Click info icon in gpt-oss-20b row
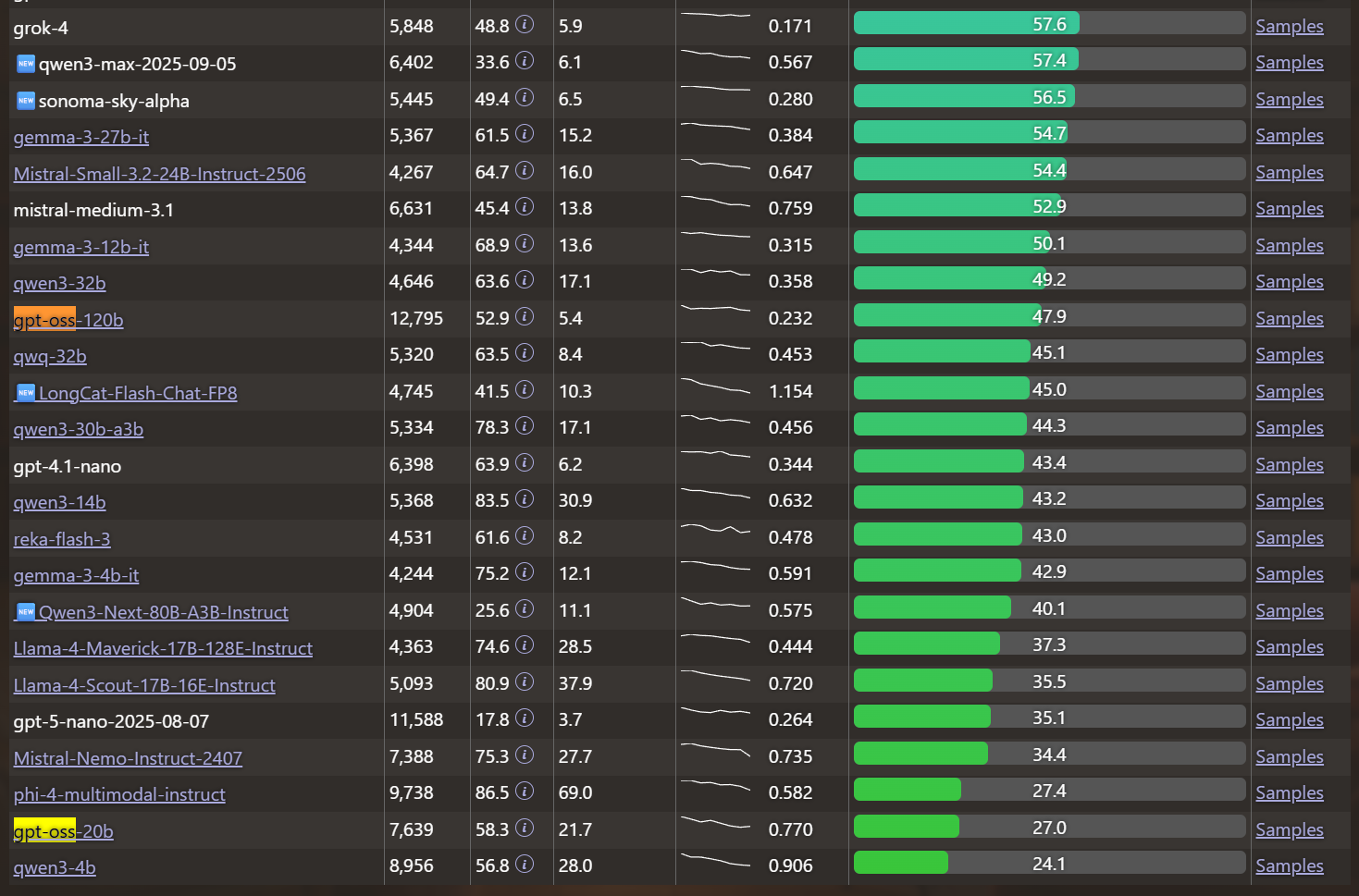Image resolution: width=1359 pixels, height=896 pixels. tap(525, 828)
